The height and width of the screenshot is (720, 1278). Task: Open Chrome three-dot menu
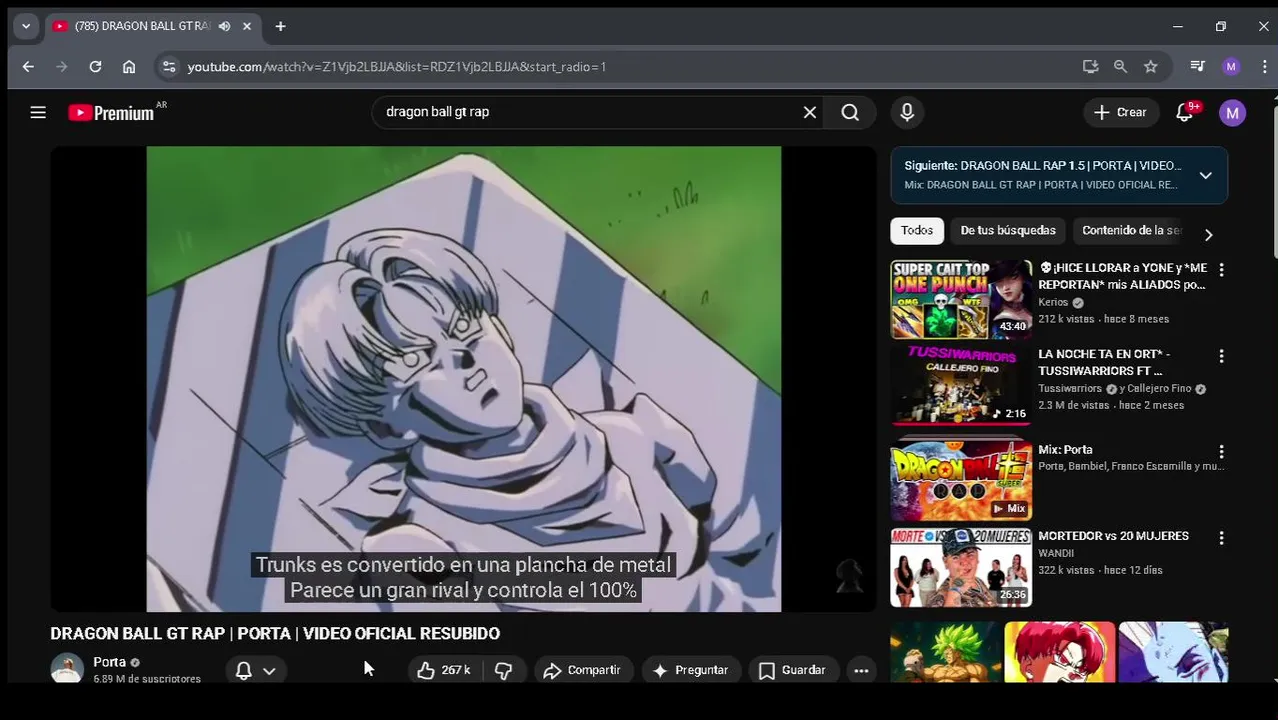click(1267, 67)
